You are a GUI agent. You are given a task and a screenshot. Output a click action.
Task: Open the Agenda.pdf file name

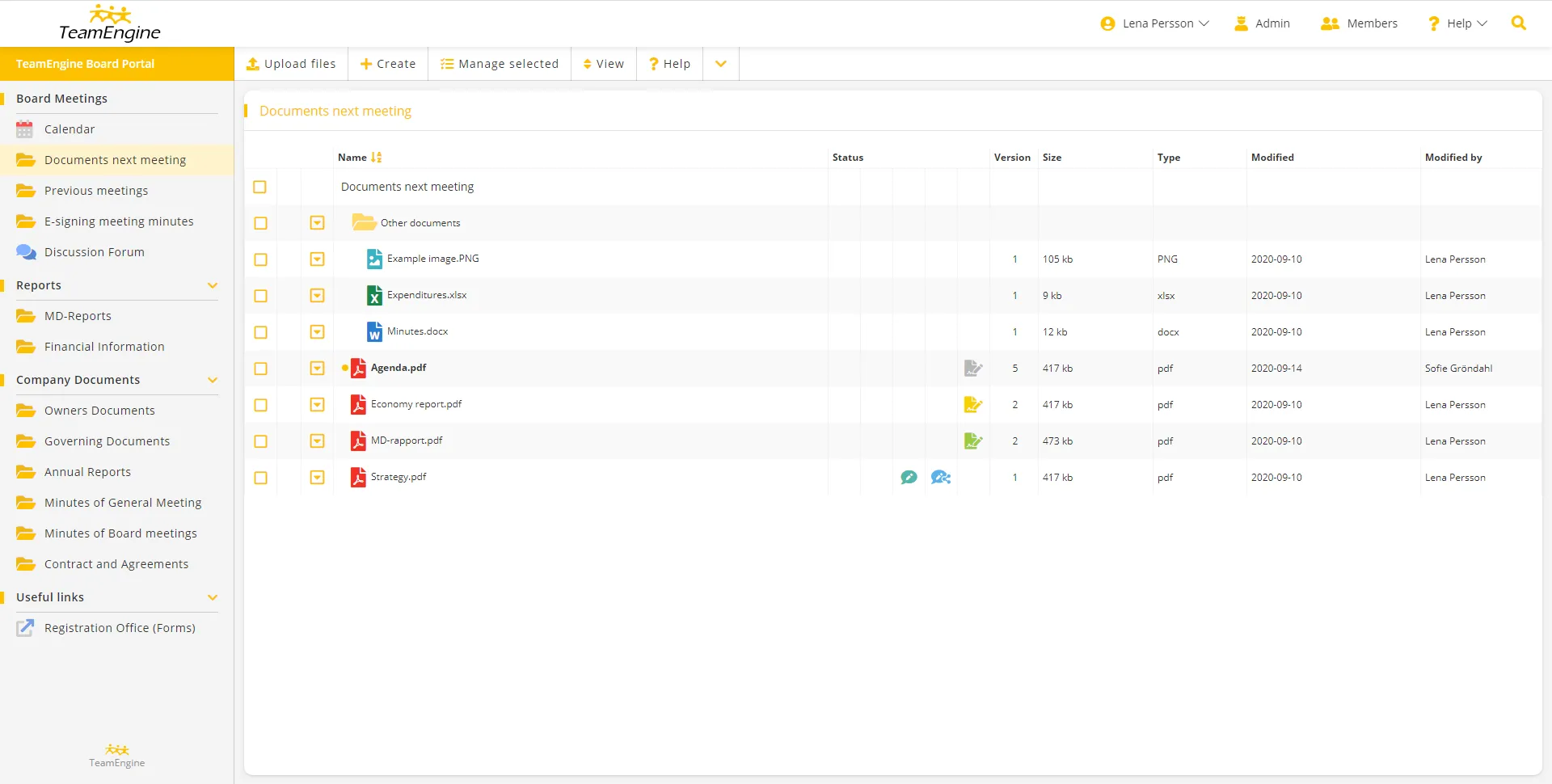coord(399,368)
